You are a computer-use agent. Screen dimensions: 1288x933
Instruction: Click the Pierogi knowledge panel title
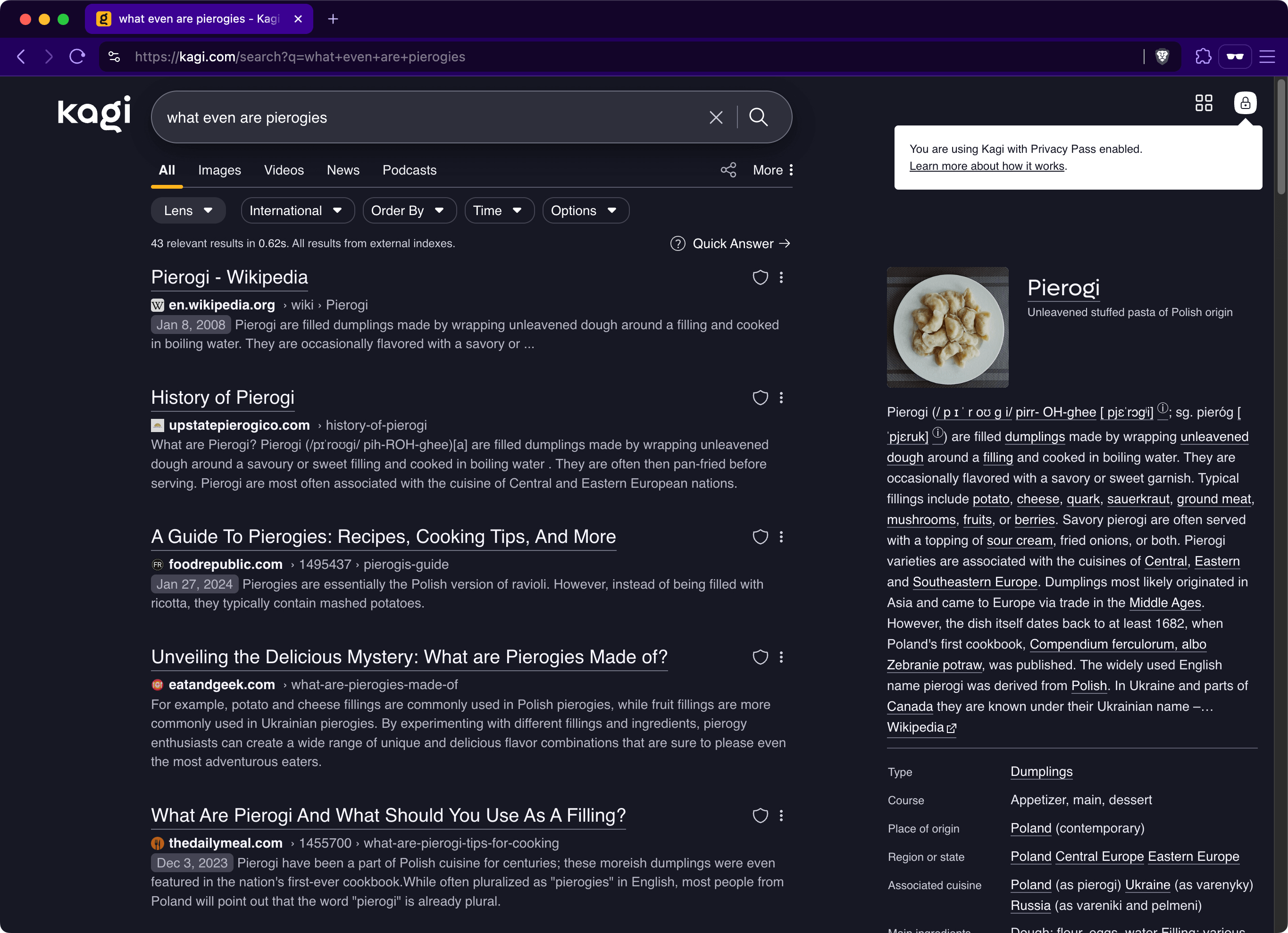1064,288
